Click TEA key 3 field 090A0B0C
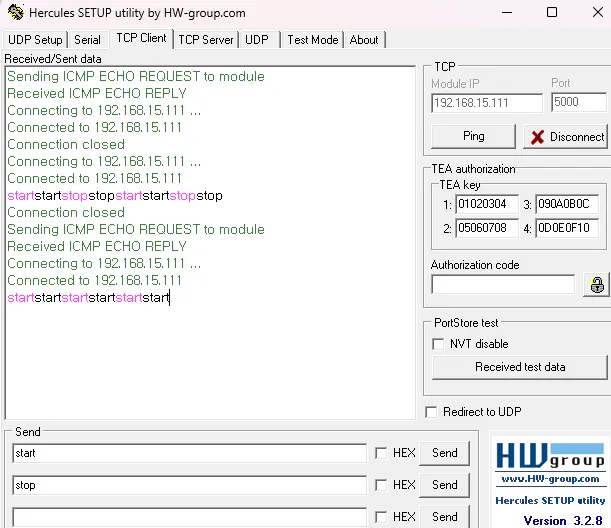The width and height of the screenshot is (611, 528). click(x=567, y=204)
